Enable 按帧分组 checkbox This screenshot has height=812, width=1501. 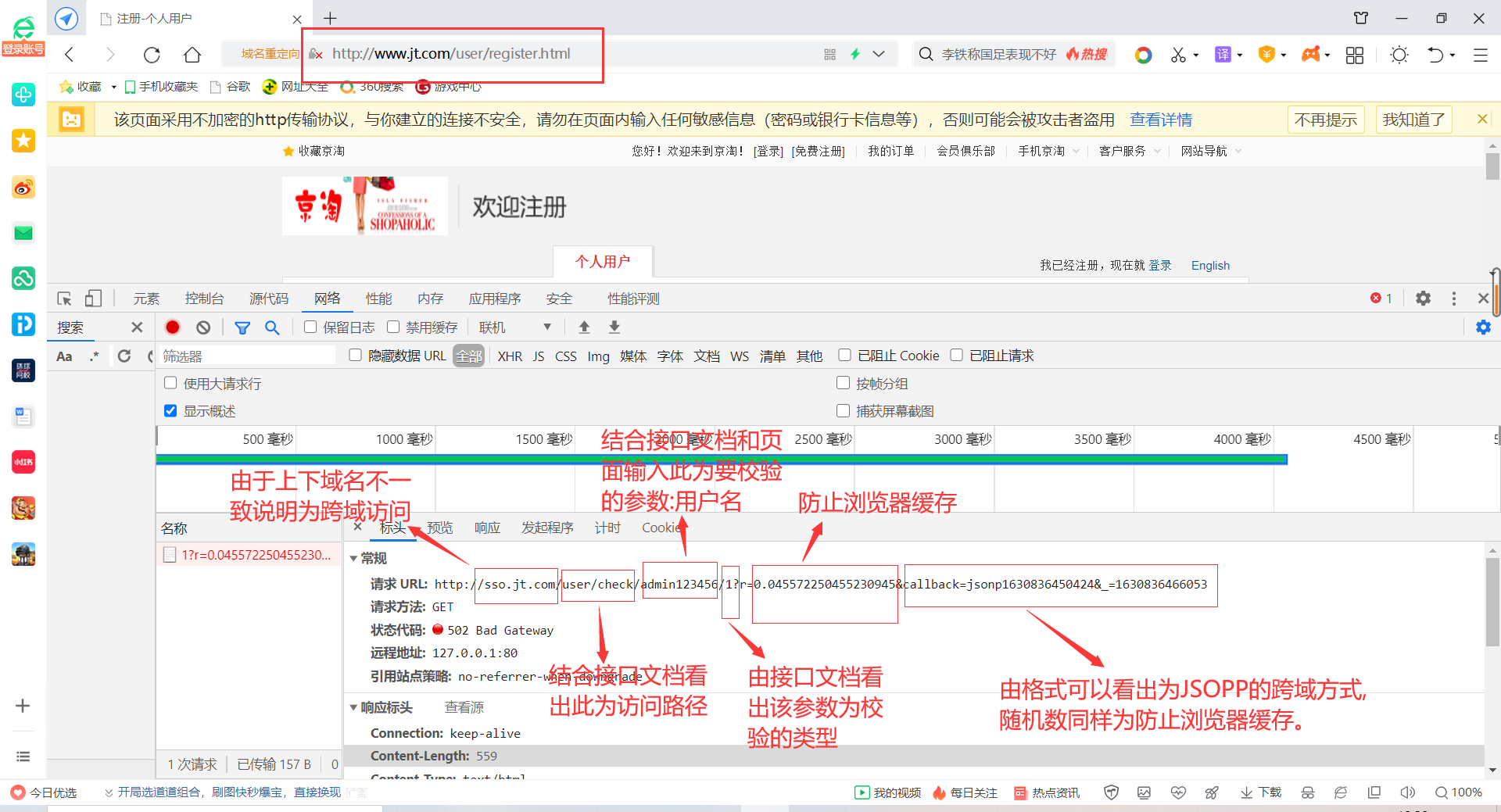point(843,383)
